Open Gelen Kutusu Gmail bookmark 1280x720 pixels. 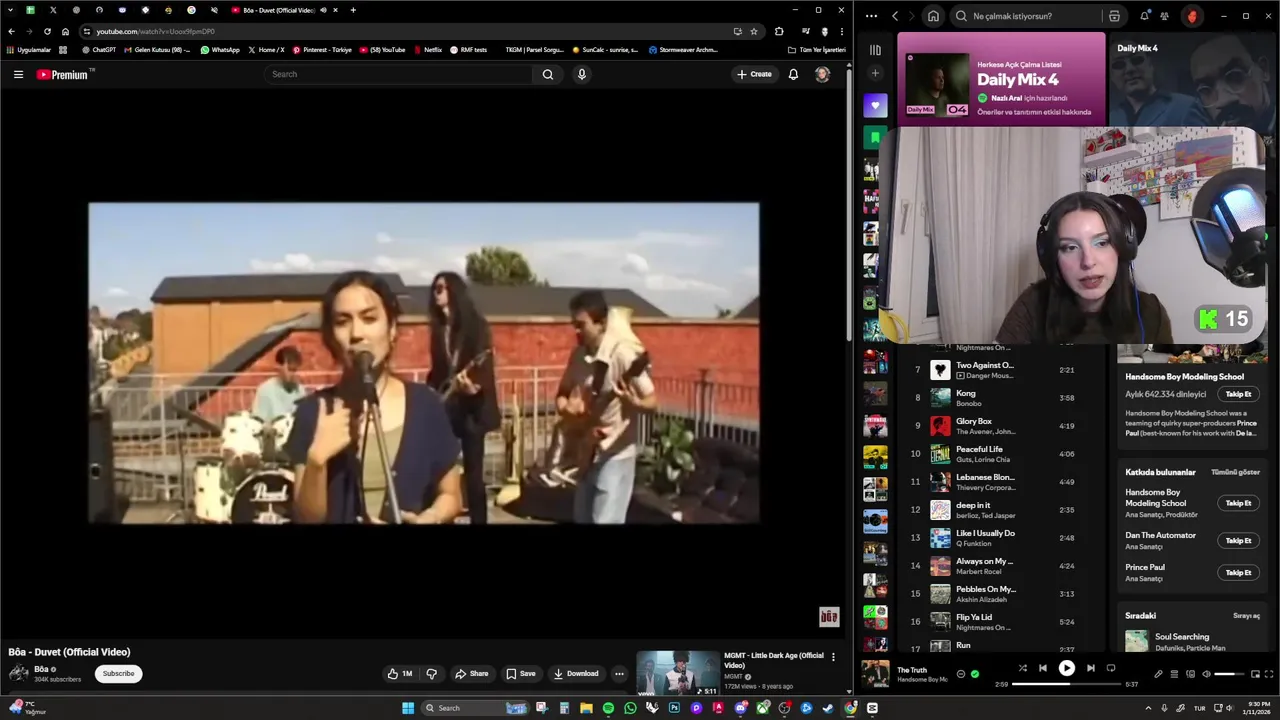(x=156, y=49)
